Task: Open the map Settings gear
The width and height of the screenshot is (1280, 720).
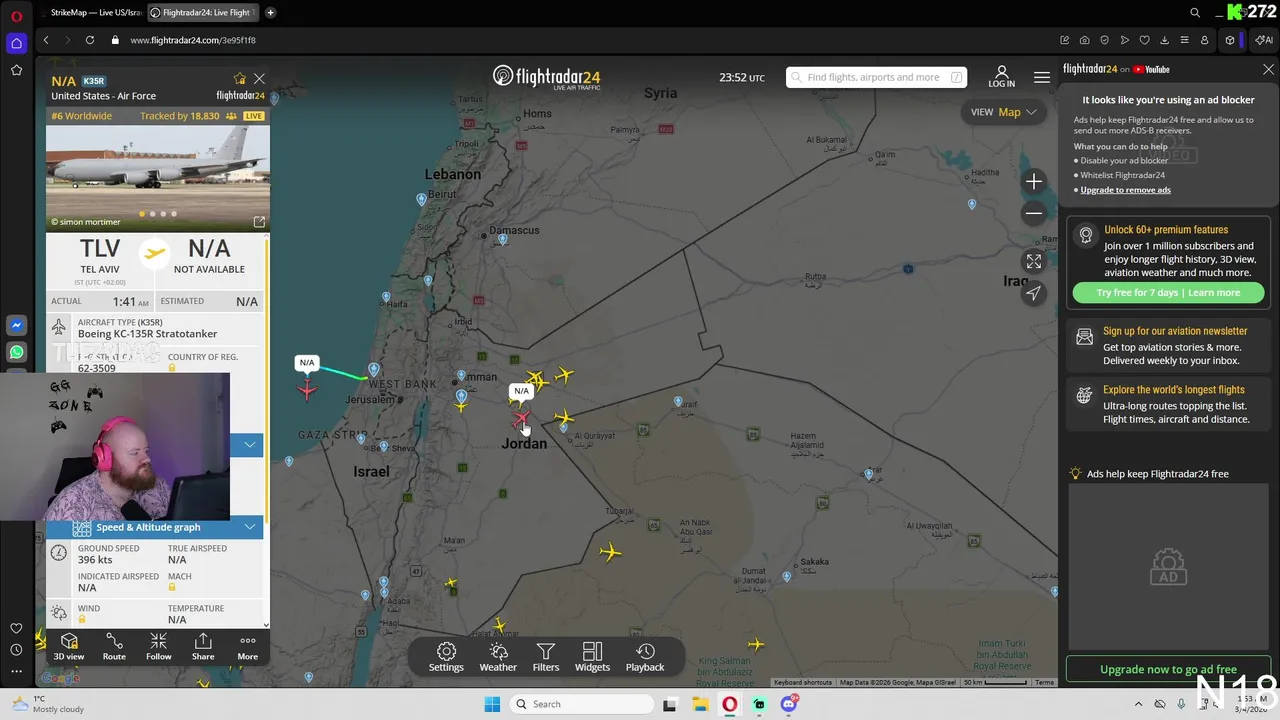Action: pyautogui.click(x=446, y=657)
